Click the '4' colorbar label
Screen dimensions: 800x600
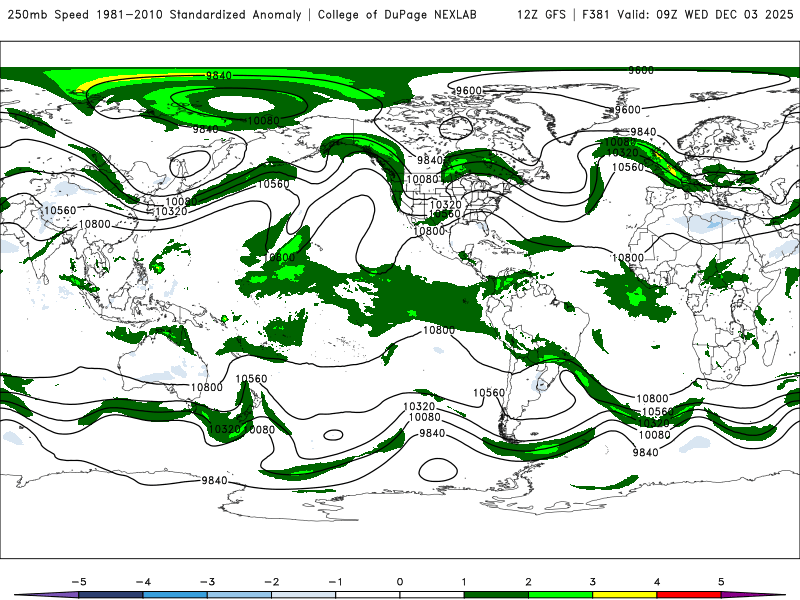click(x=657, y=582)
